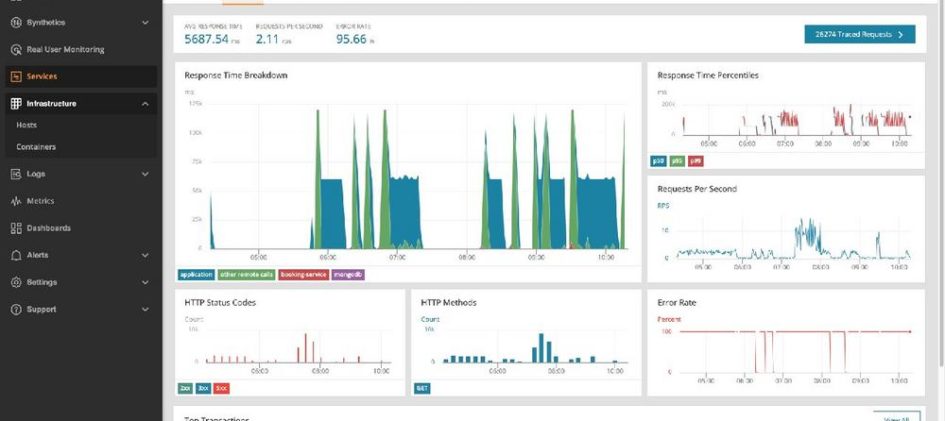The height and width of the screenshot is (421, 945).
Task: Toggle the application series legend tag
Action: click(195, 274)
